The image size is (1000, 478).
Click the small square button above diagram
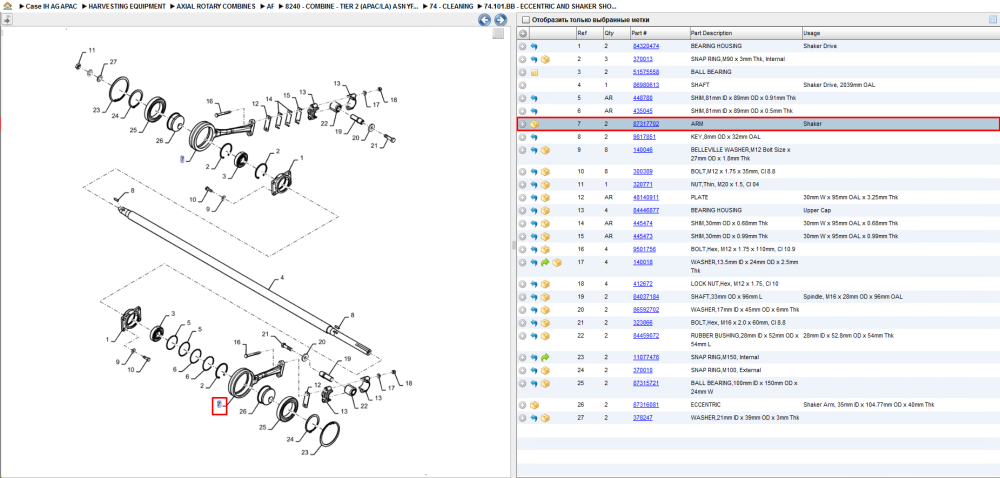pos(498,34)
